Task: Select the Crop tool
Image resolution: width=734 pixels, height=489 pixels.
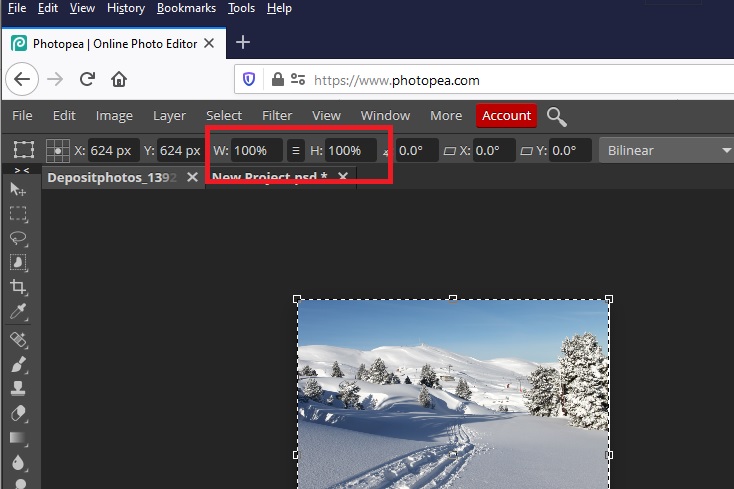Action: click(18, 287)
